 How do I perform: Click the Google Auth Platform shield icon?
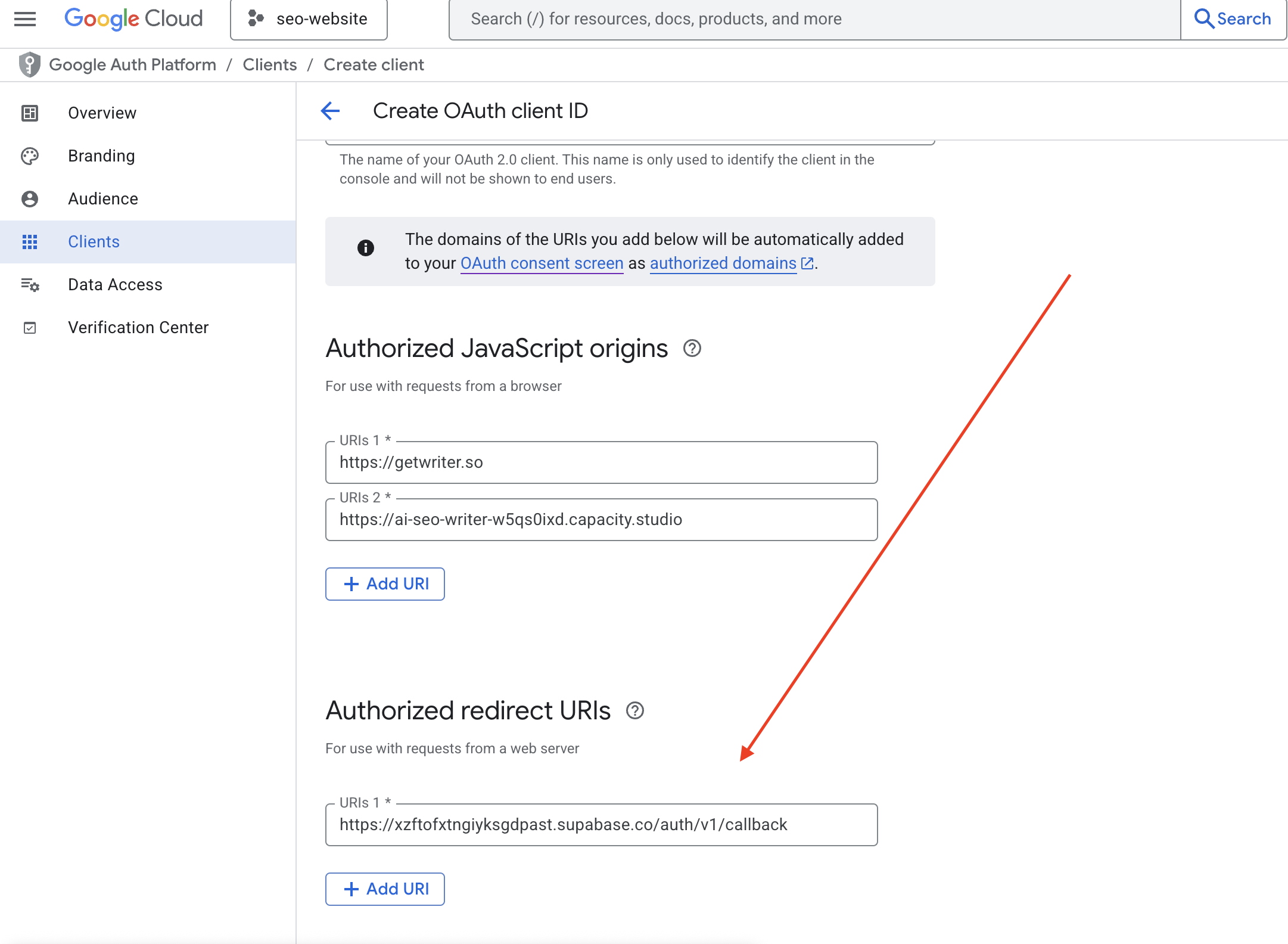(29, 64)
